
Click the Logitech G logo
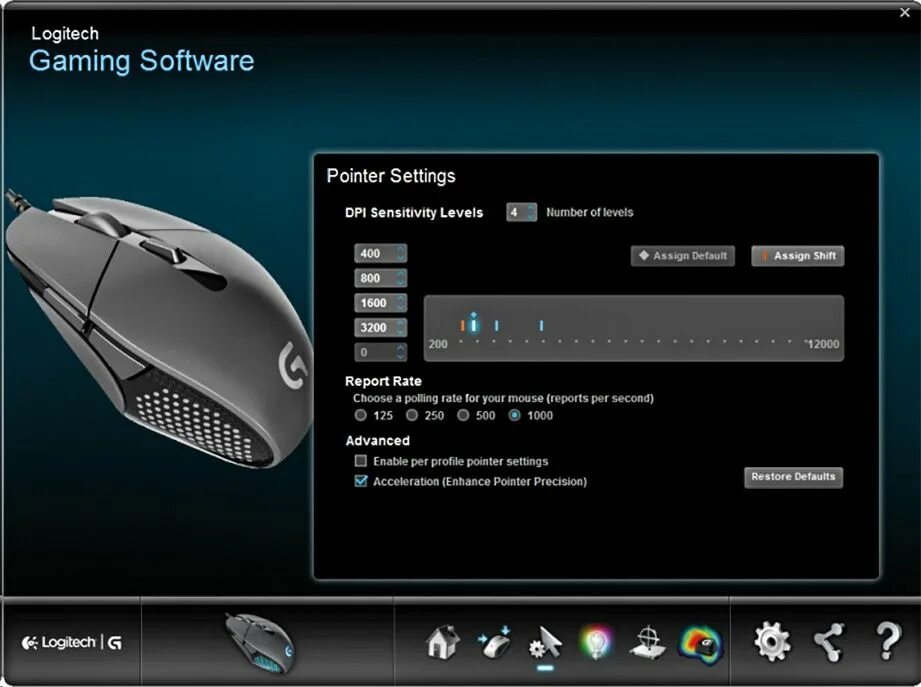72,642
